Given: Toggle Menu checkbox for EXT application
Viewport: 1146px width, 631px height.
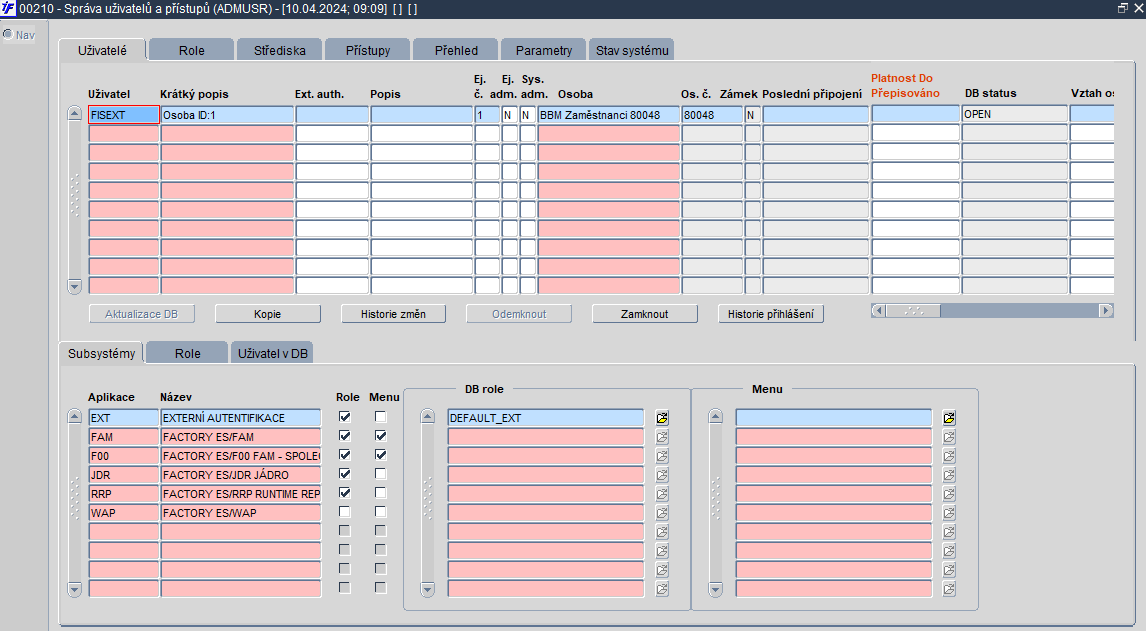Looking at the screenshot, I should [381, 417].
